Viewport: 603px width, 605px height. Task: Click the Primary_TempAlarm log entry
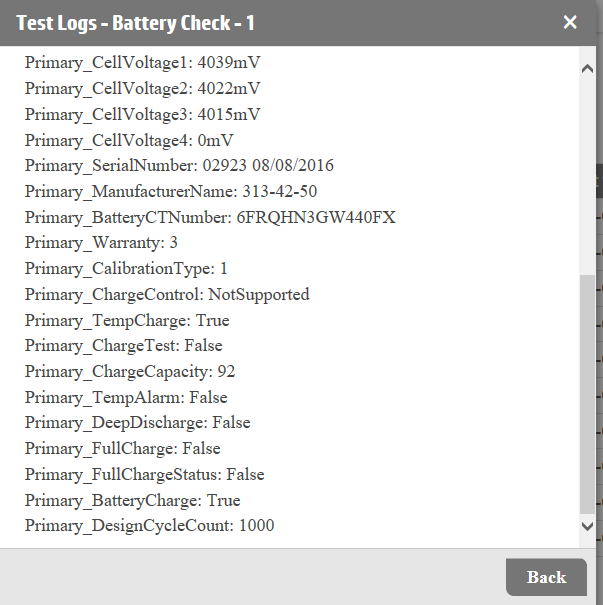click(126, 397)
